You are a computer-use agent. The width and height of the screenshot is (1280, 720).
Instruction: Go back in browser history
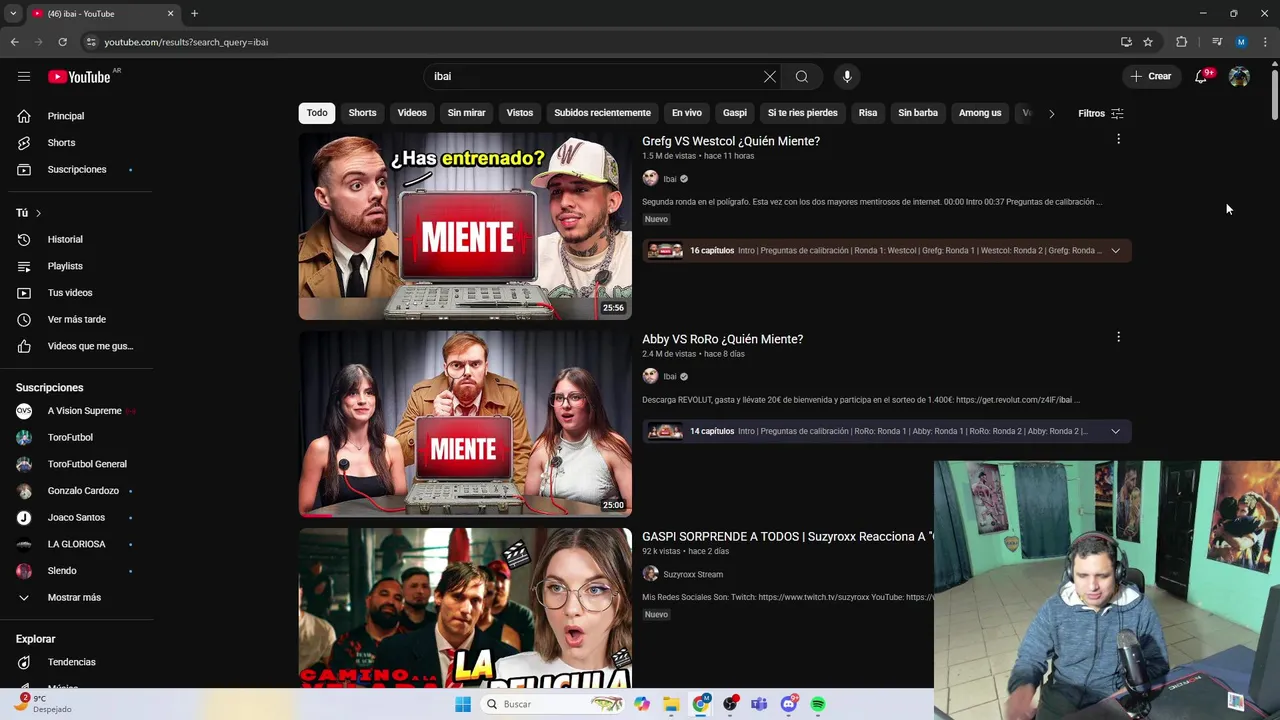(14, 42)
